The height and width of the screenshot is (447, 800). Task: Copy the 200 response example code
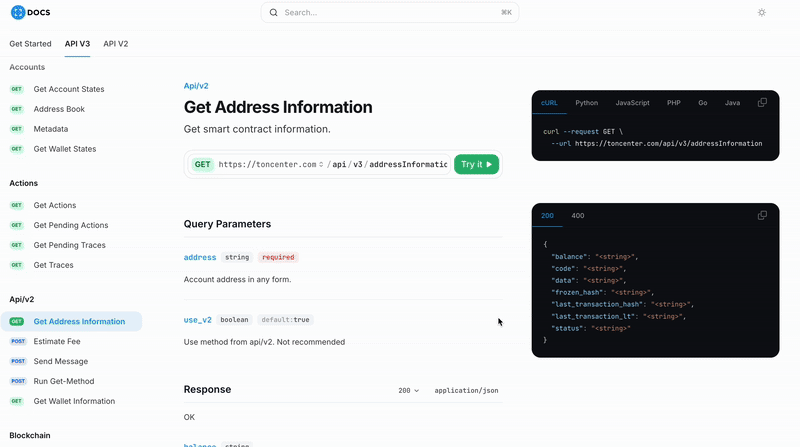pos(762,215)
